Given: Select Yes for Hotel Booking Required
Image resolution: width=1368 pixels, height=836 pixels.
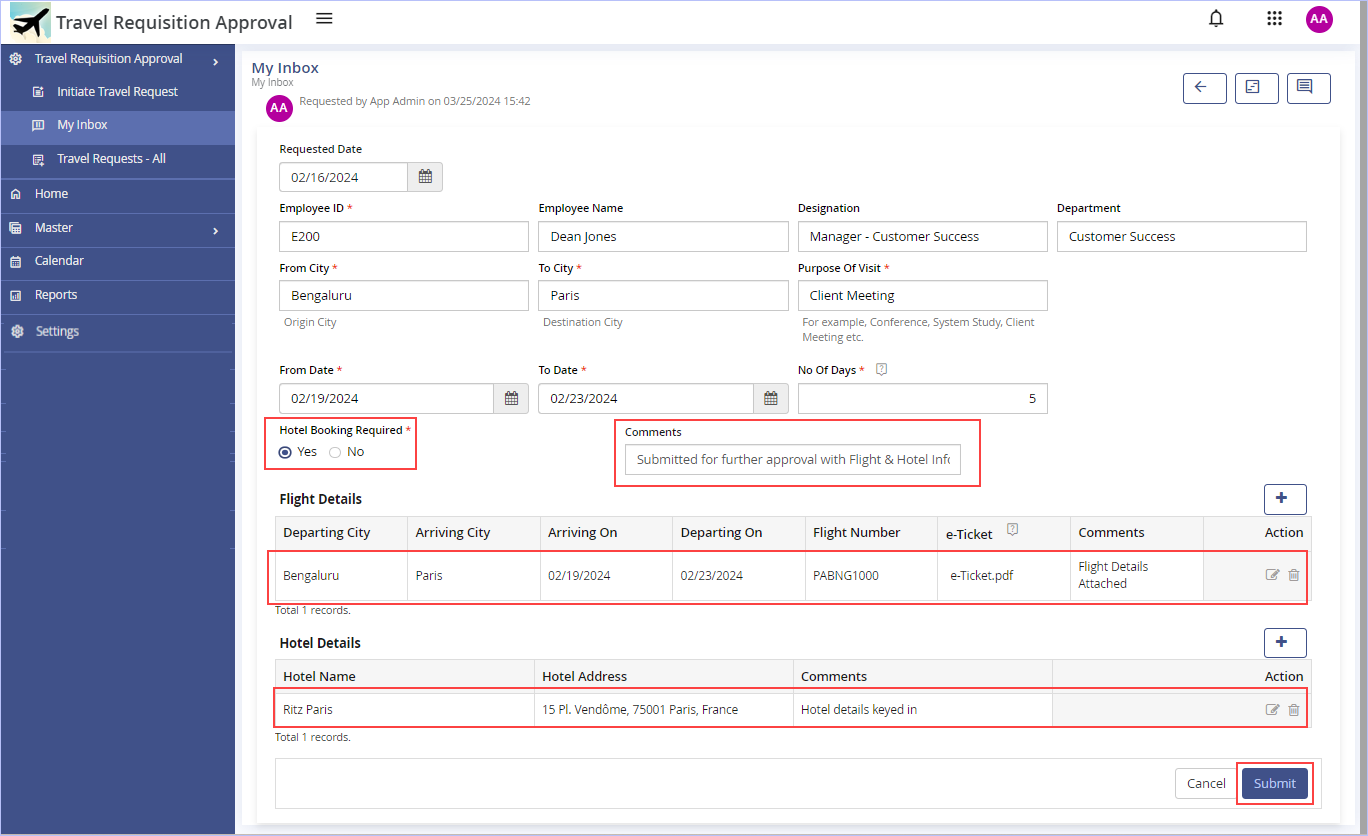Looking at the screenshot, I should (x=285, y=452).
